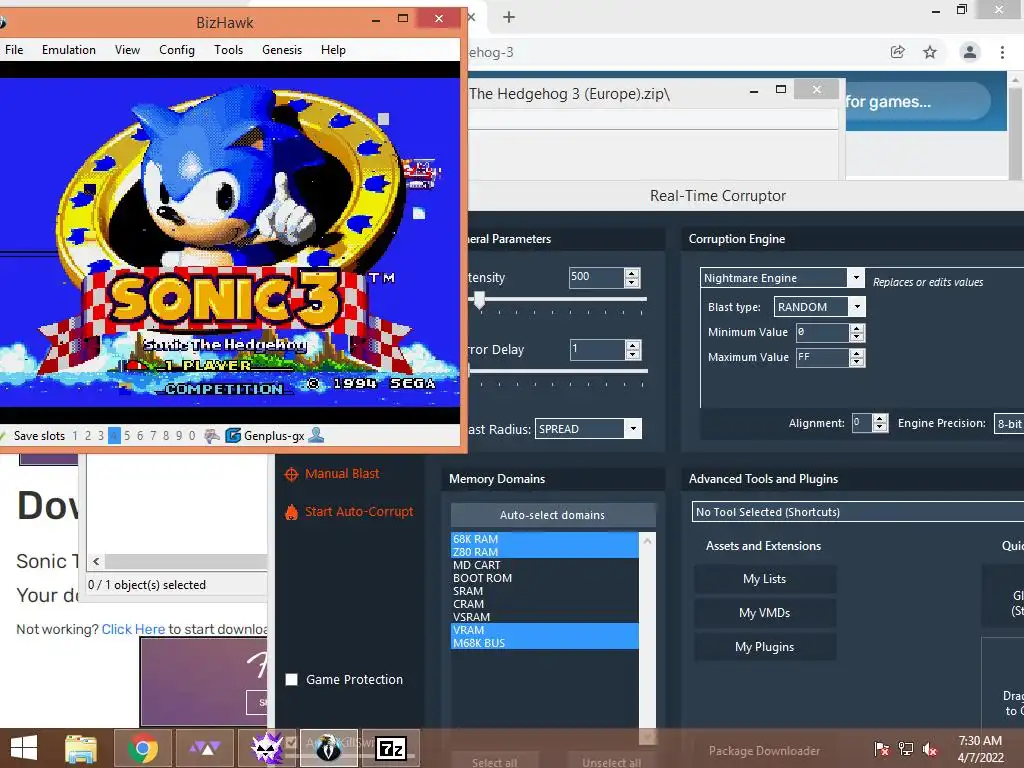Image resolution: width=1024 pixels, height=768 pixels.
Task: Open the View menu in BizHawk
Action: click(127, 50)
